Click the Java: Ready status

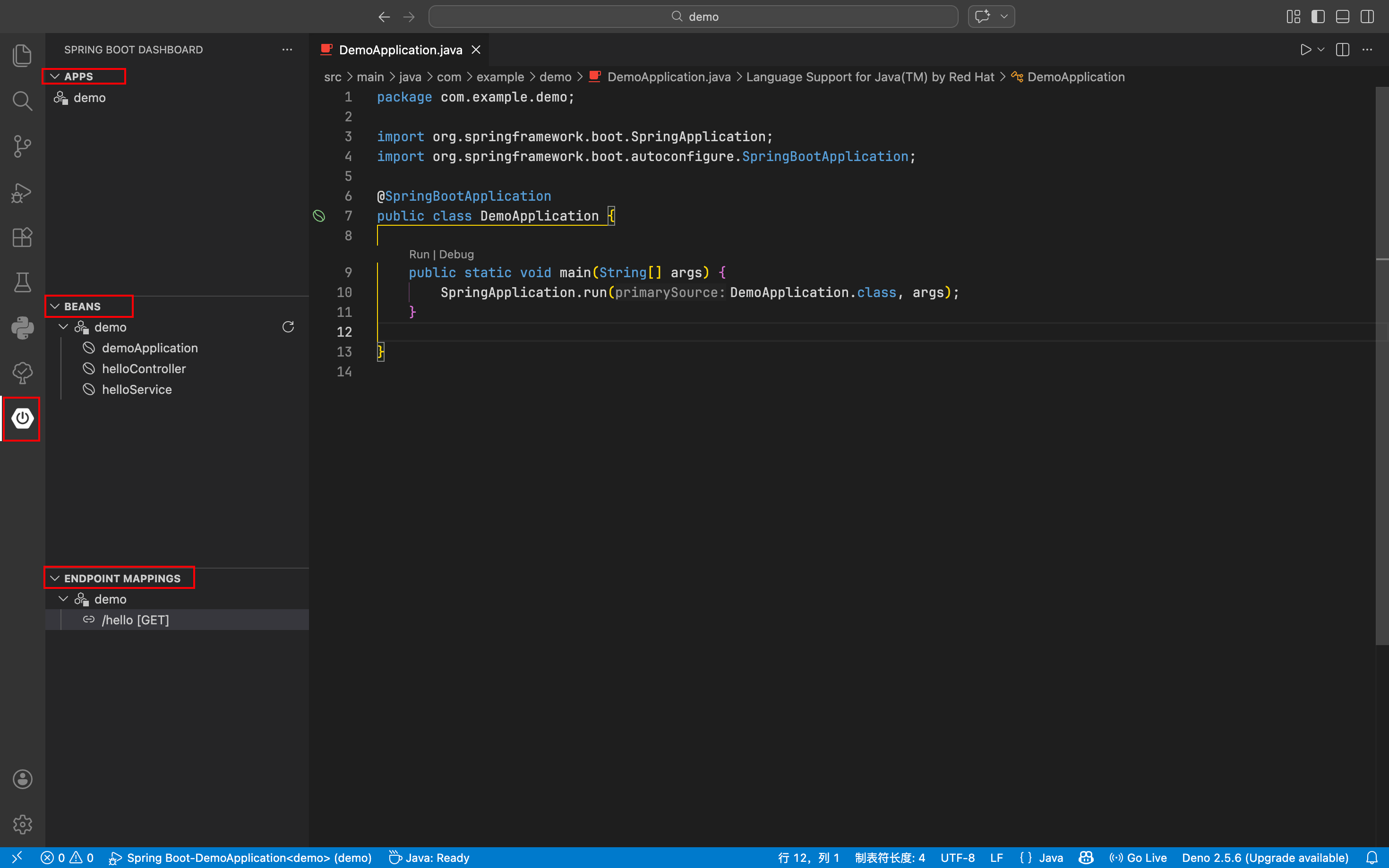click(429, 858)
